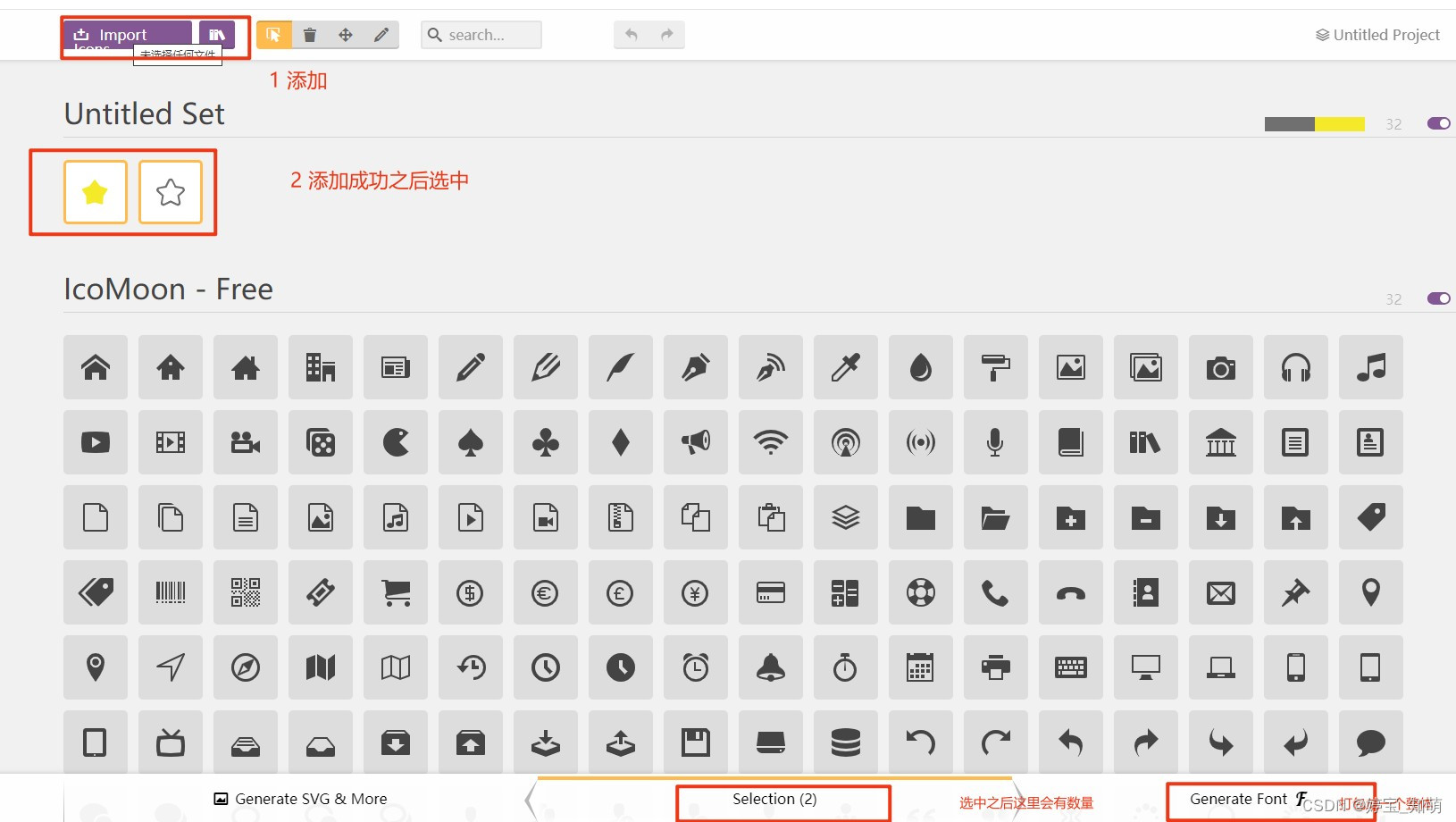The height and width of the screenshot is (822, 1456).
Task: Open the Untitled Project menu
Action: point(1377,35)
